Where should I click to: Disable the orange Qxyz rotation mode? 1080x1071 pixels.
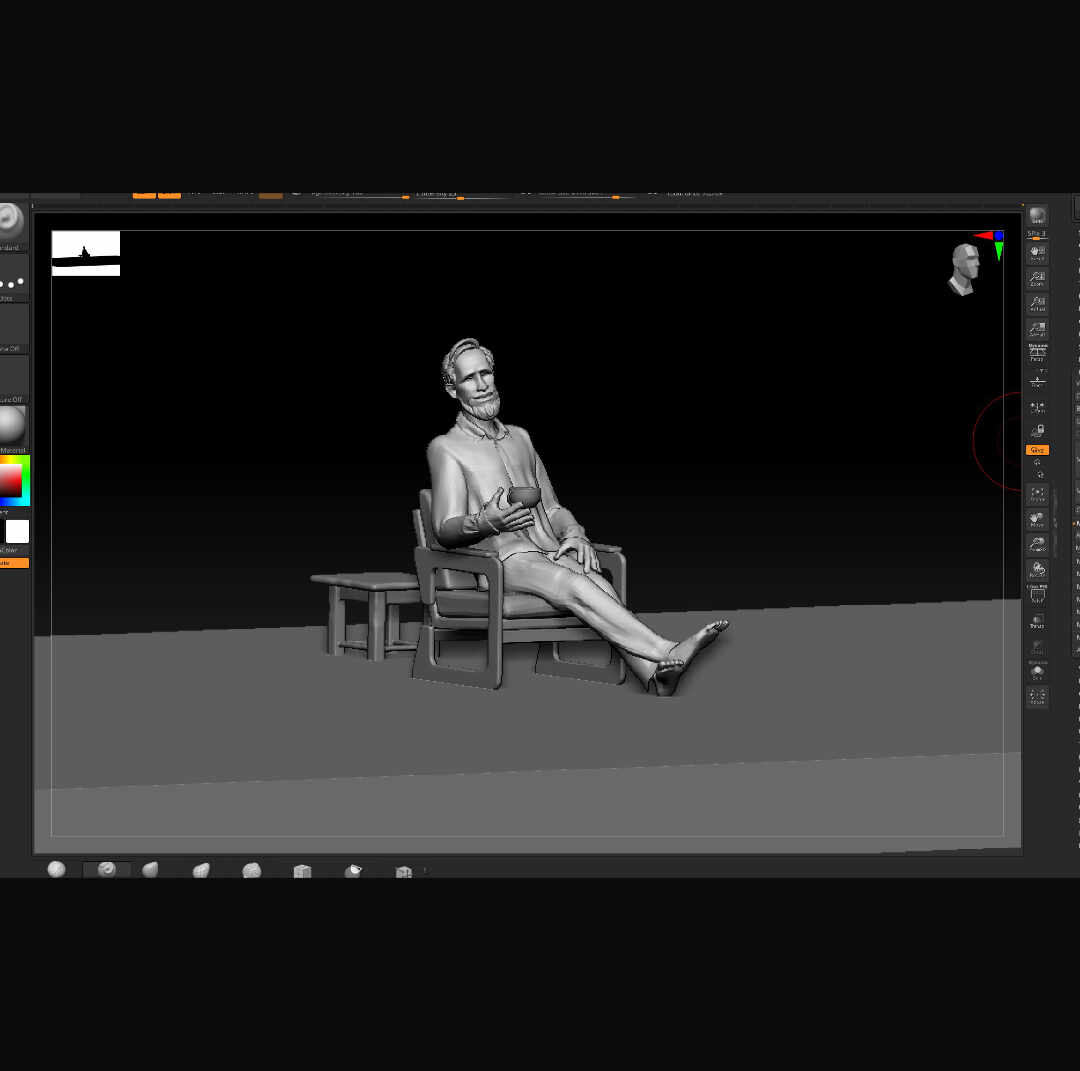pyautogui.click(x=1037, y=450)
